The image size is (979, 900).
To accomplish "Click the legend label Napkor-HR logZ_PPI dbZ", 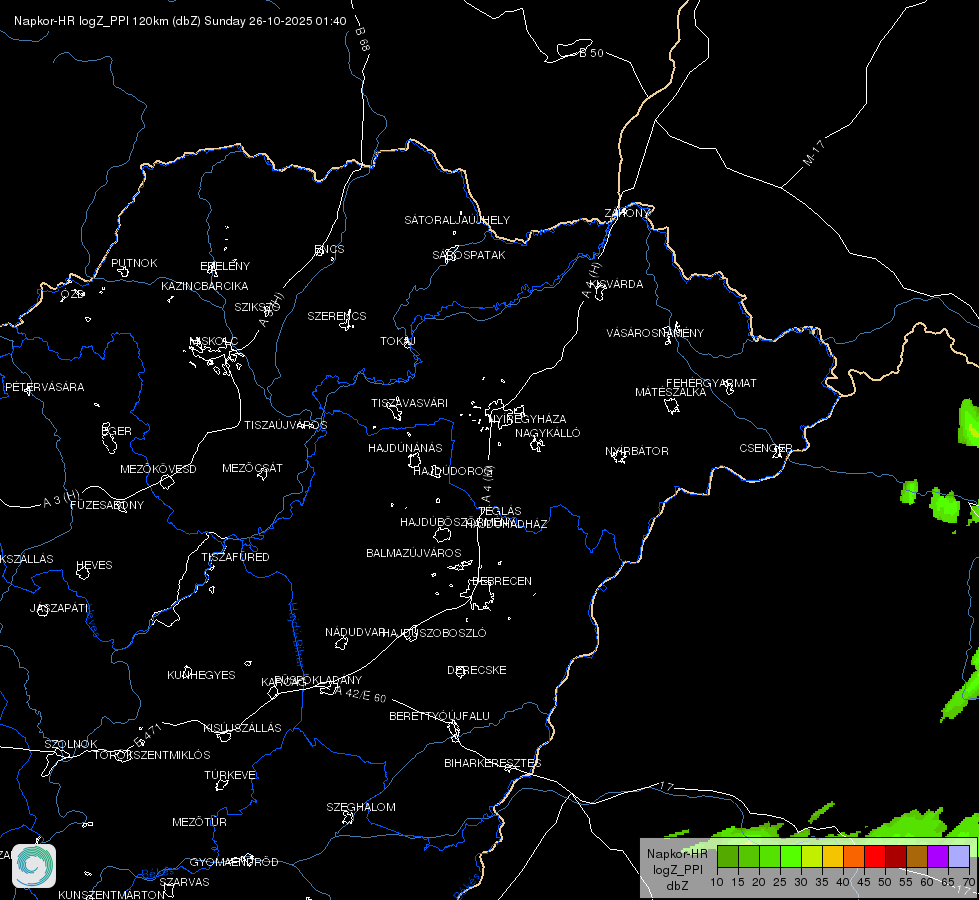I will click(x=677, y=869).
